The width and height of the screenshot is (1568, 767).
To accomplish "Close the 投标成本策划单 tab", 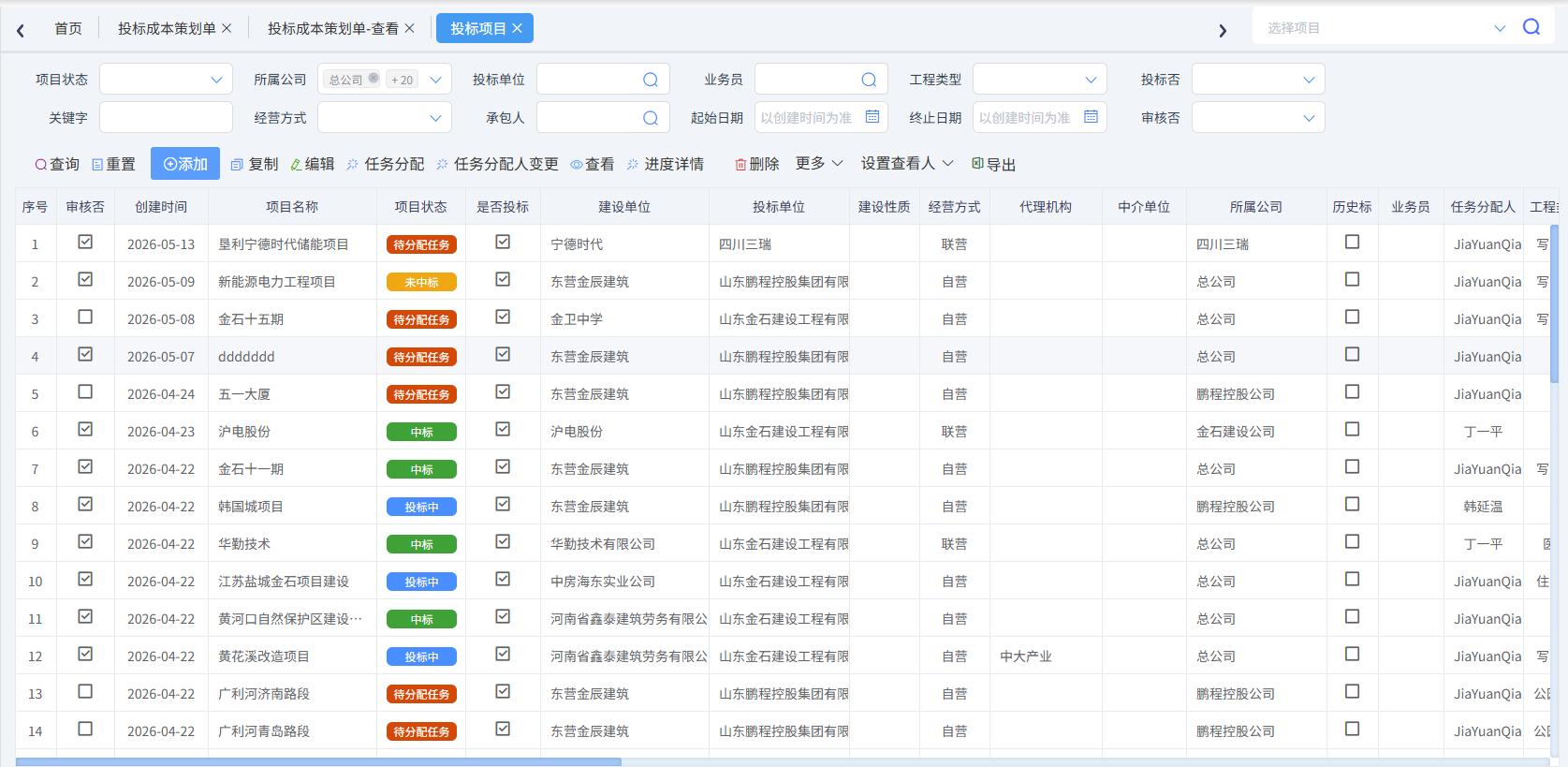I will [x=227, y=29].
